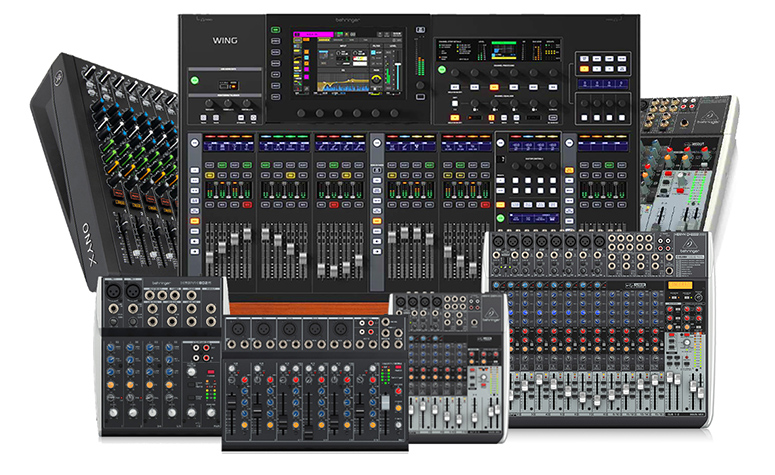Toggle green lit round button below WING logo
This screenshot has width=775, height=475.
click(x=194, y=80)
